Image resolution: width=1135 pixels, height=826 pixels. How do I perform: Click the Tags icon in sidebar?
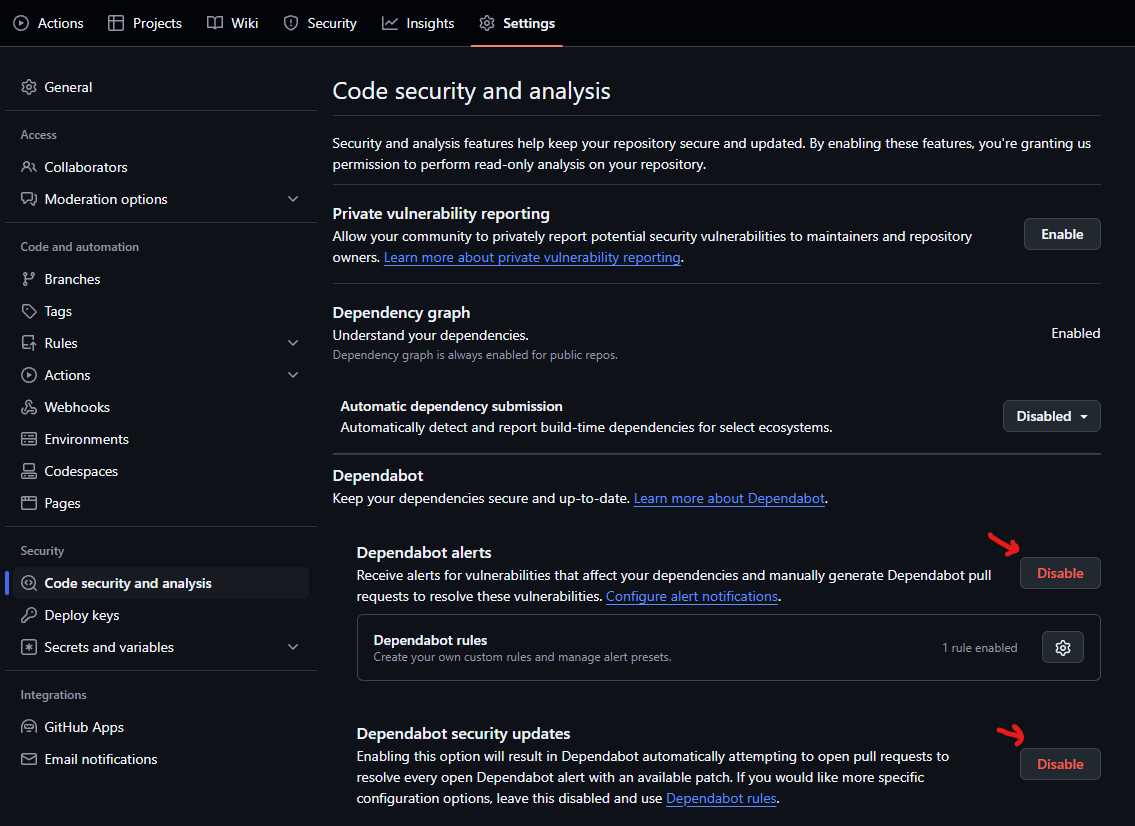(x=29, y=311)
